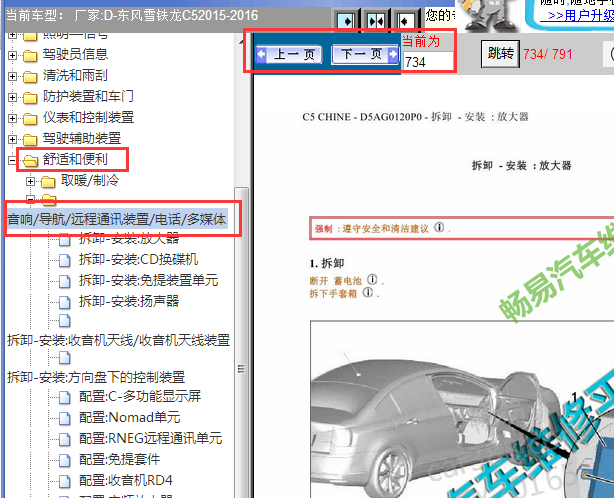Select folder icon of 清洗和雨刮
Viewport: 614px width, 498px height.
click(x=30, y=76)
